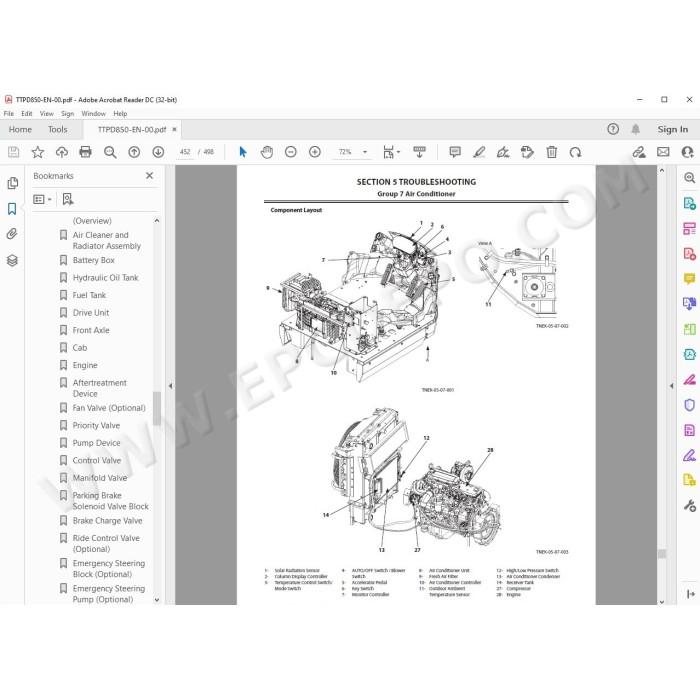Image resolution: width=700 pixels, height=700 pixels.
Task: Open page thumbnails panel icon
Action: click(x=12, y=183)
